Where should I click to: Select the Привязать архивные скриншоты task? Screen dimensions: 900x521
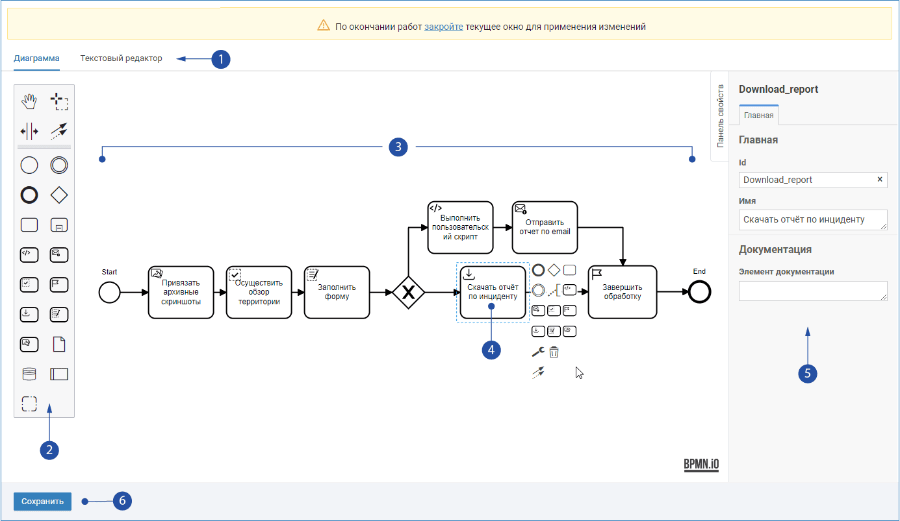point(181,292)
